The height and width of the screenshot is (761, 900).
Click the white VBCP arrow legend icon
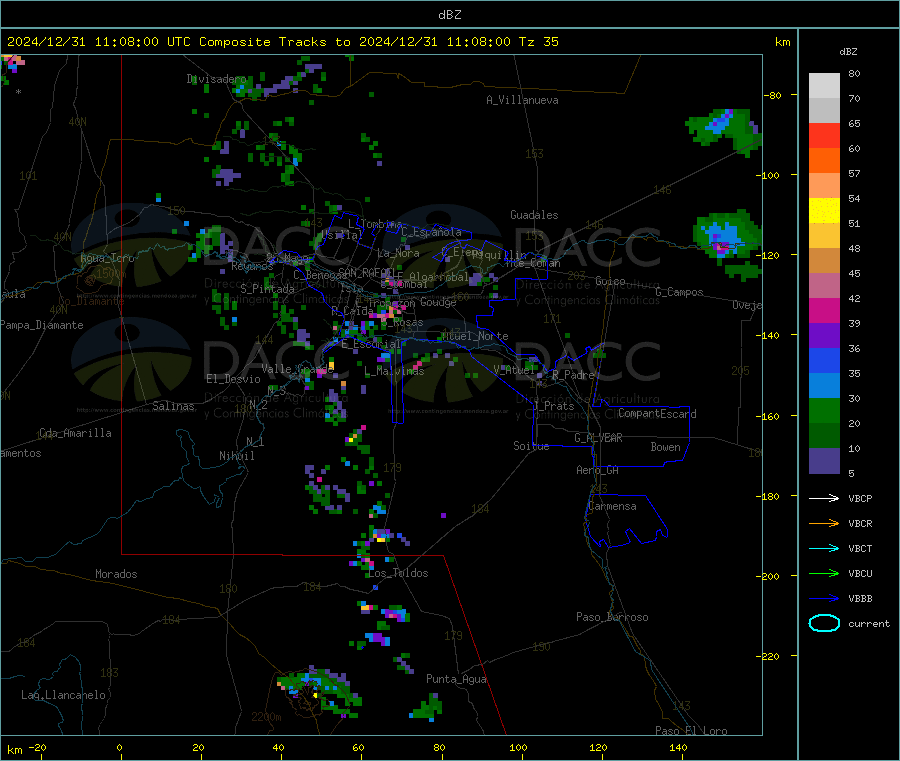point(824,498)
